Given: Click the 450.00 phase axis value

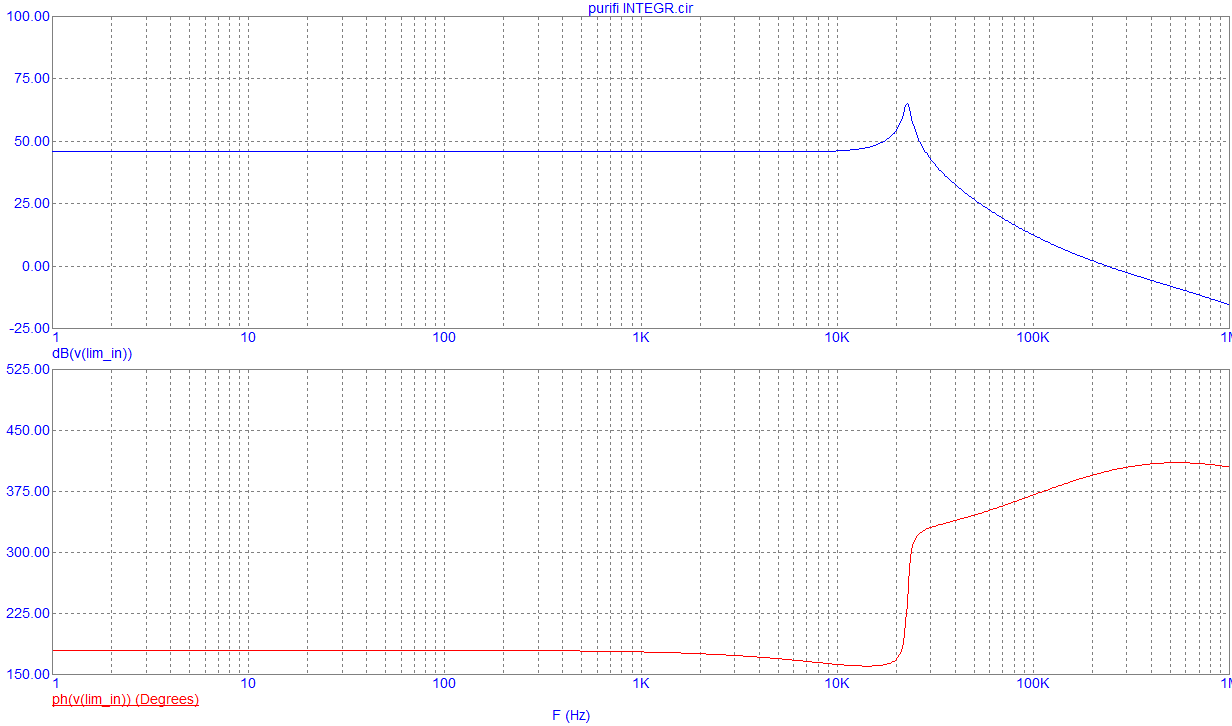Looking at the screenshot, I should pyautogui.click(x=26, y=430).
